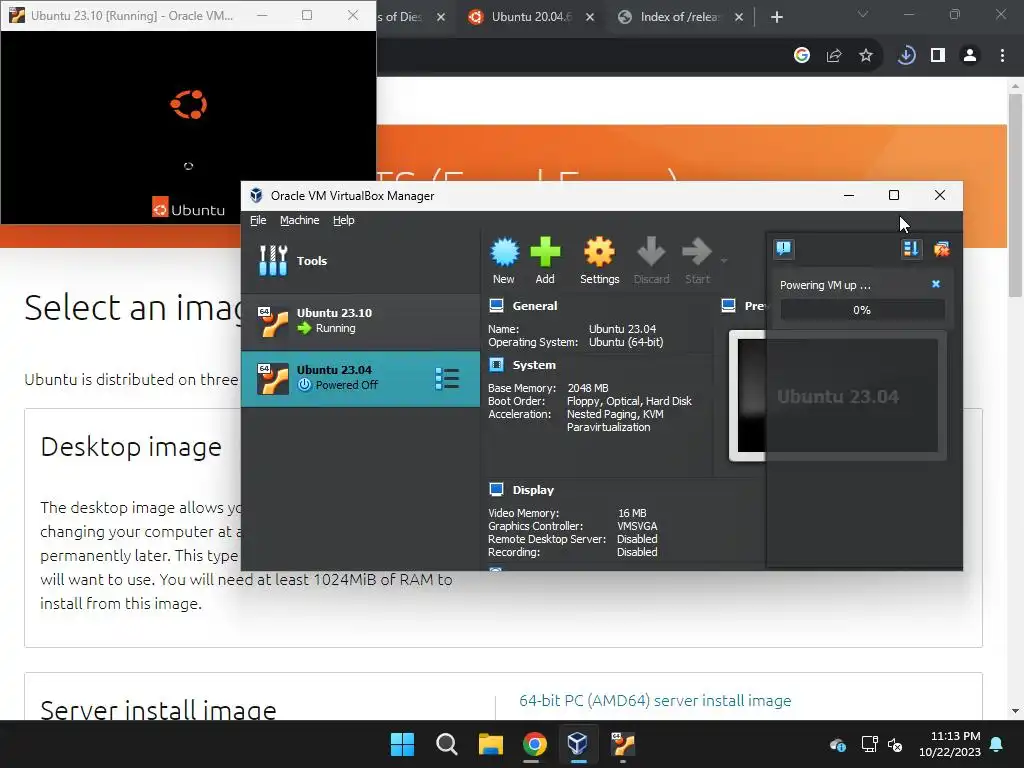
Task: Select the Ubuntu 23.04 Powered Off VM entry
Action: [x=360, y=379]
